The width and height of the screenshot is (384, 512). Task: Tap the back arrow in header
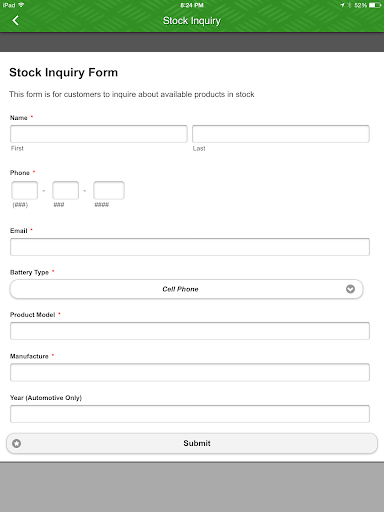tap(15, 21)
